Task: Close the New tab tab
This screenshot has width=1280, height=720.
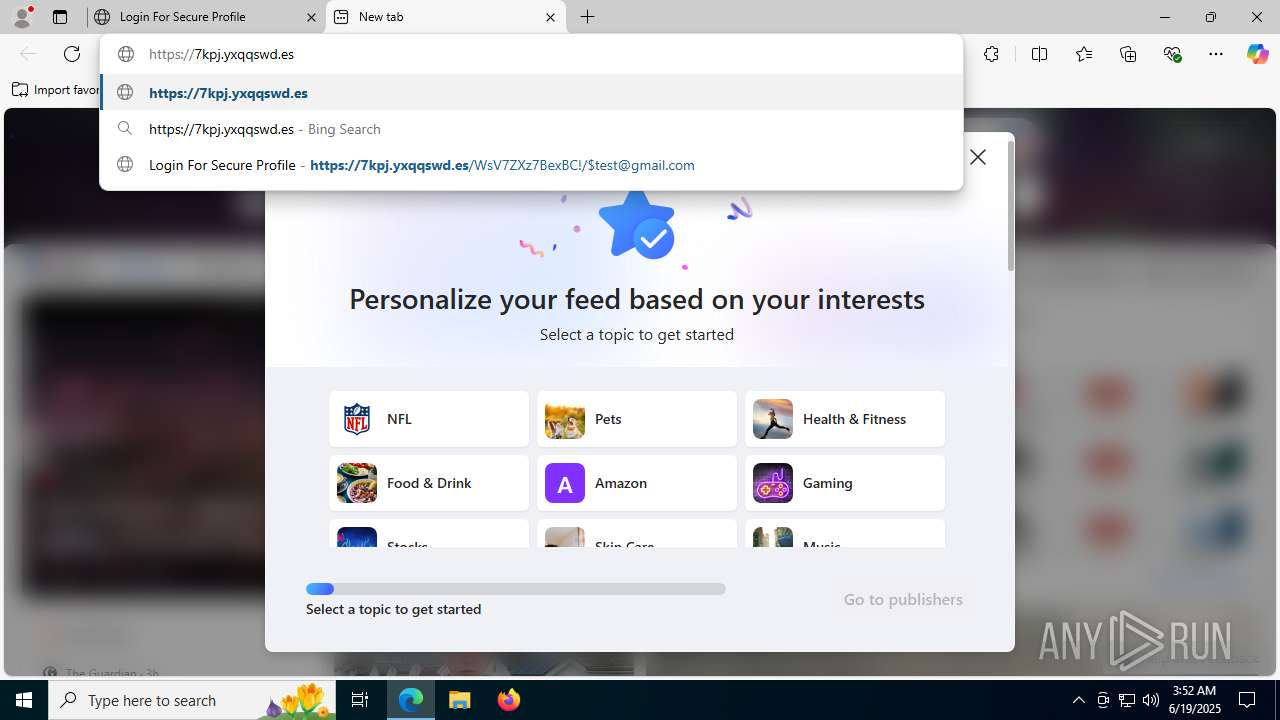Action: point(550,17)
